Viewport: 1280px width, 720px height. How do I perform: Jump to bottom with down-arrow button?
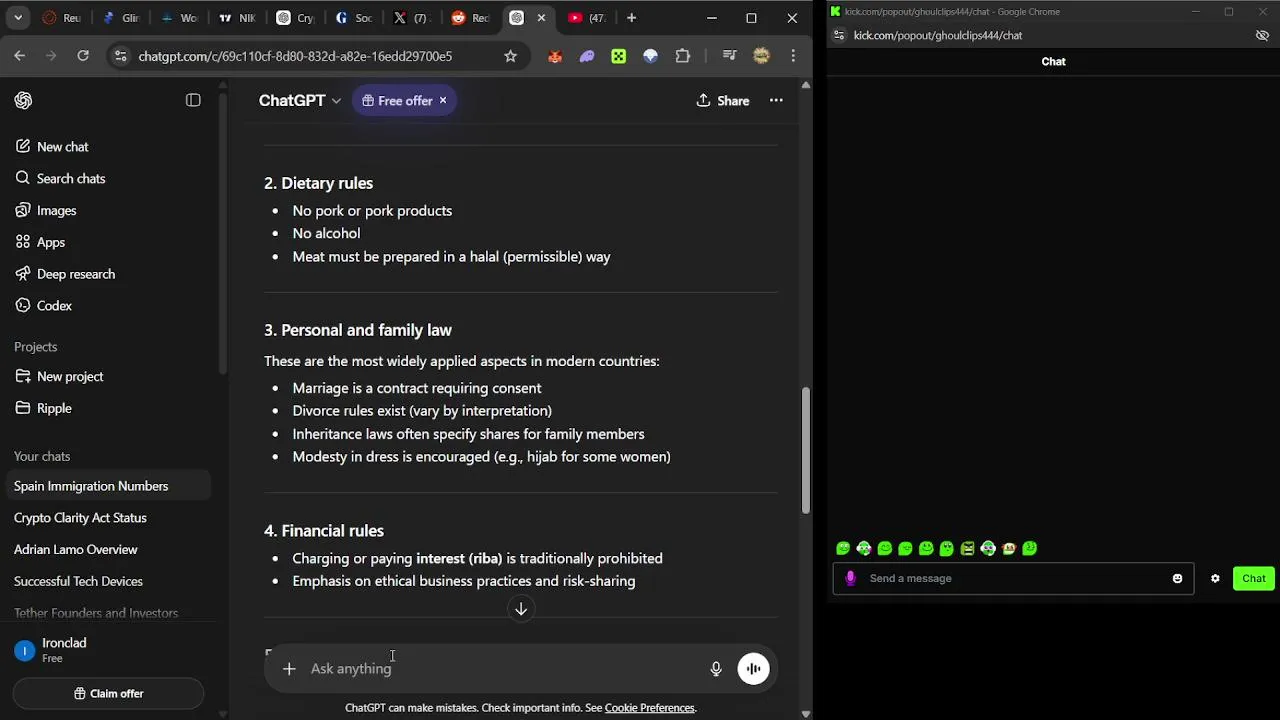pos(521,609)
